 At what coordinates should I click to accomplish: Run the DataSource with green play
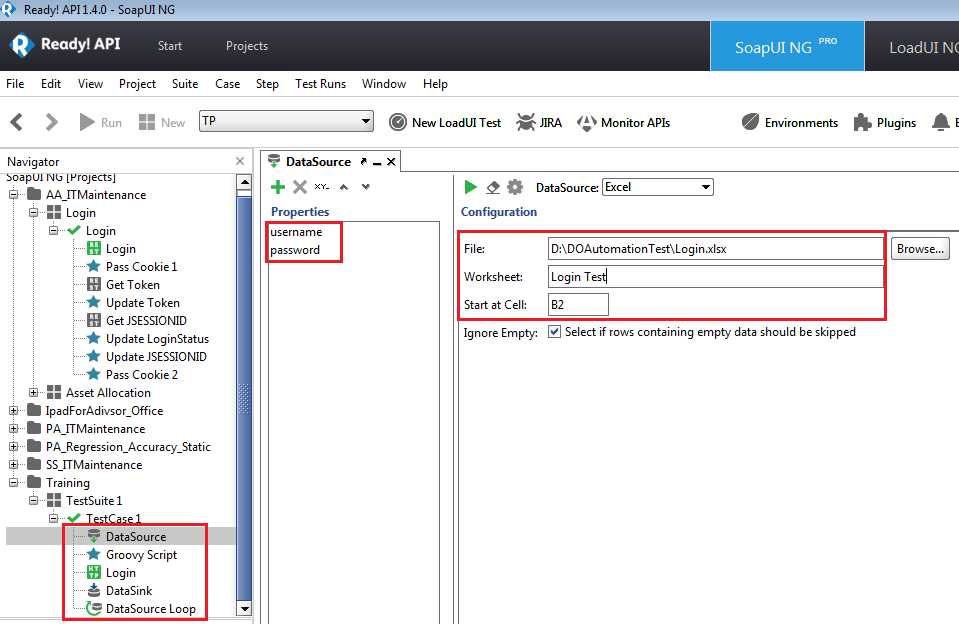(x=470, y=187)
